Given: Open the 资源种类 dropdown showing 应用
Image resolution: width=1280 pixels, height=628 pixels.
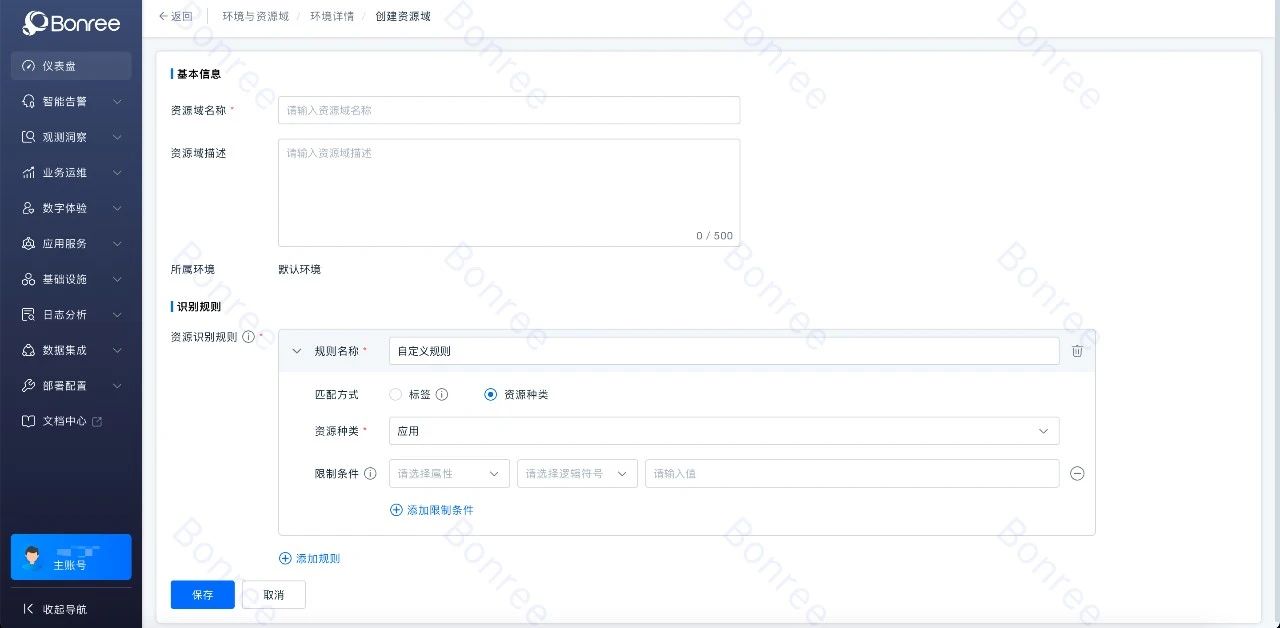Looking at the screenshot, I should (x=723, y=431).
